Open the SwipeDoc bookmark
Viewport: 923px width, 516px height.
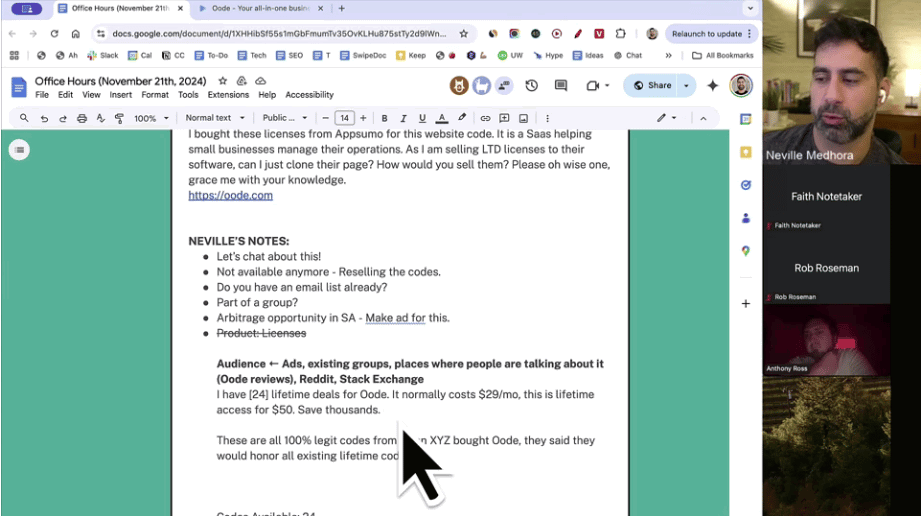[x=363, y=55]
